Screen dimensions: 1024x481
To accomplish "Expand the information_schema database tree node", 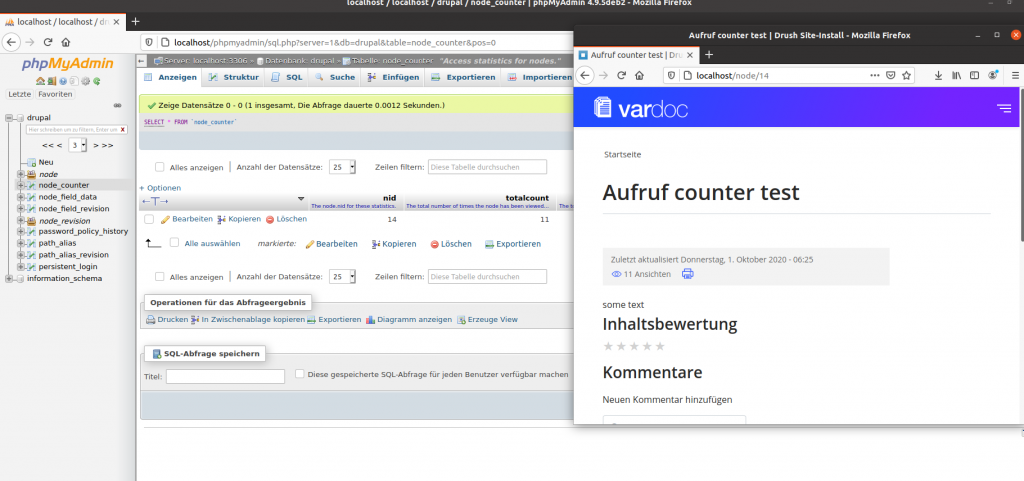I will coord(8,279).
